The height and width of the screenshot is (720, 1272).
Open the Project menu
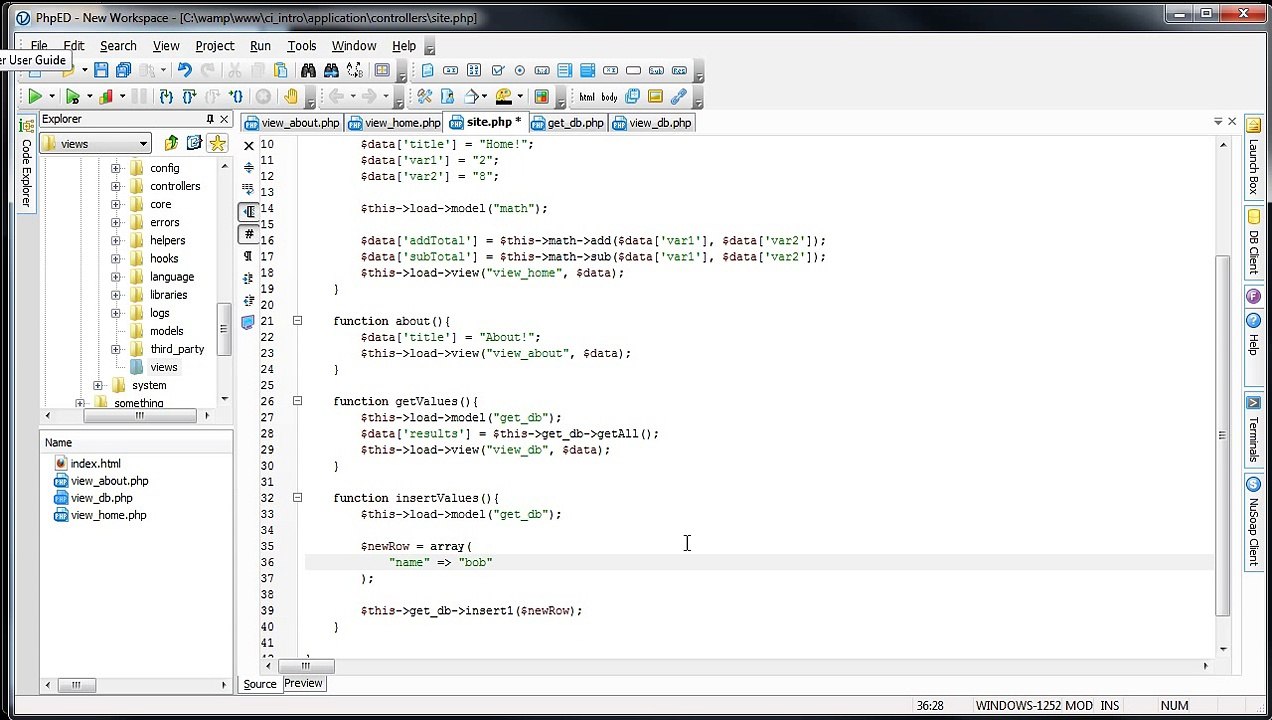215,46
